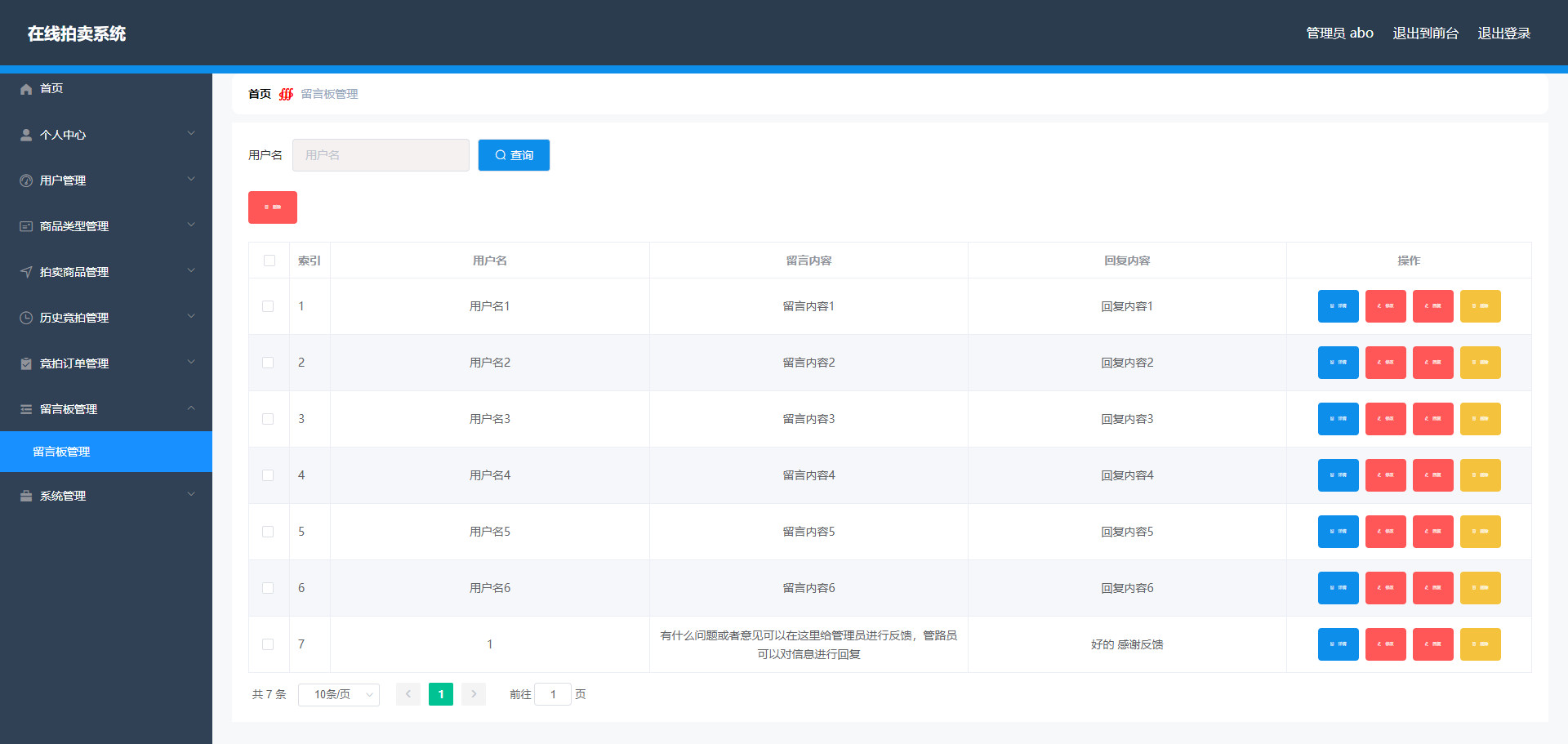
Task: Click red 修改 edit button in 用户名1 row
Action: pos(1385,306)
